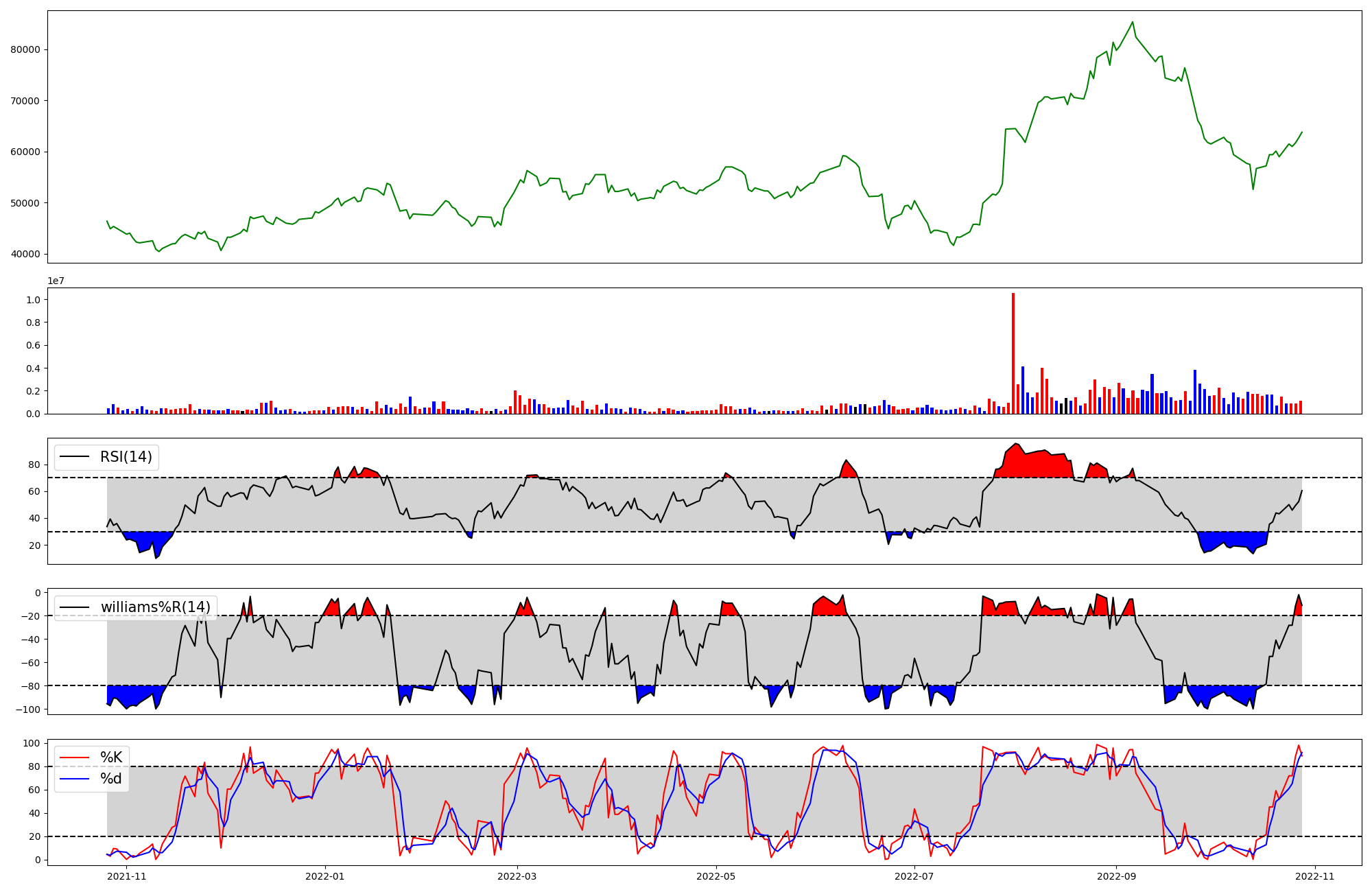1372x892 pixels.
Task: Click the red line sample beside %K
Action: tap(75, 758)
